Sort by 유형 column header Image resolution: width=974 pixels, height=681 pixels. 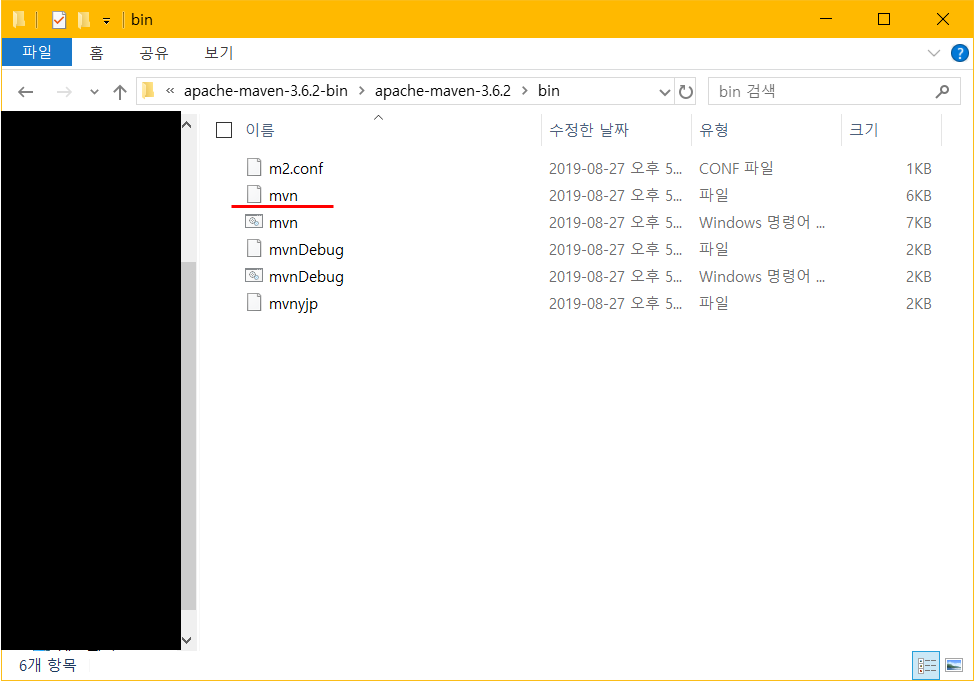714,130
